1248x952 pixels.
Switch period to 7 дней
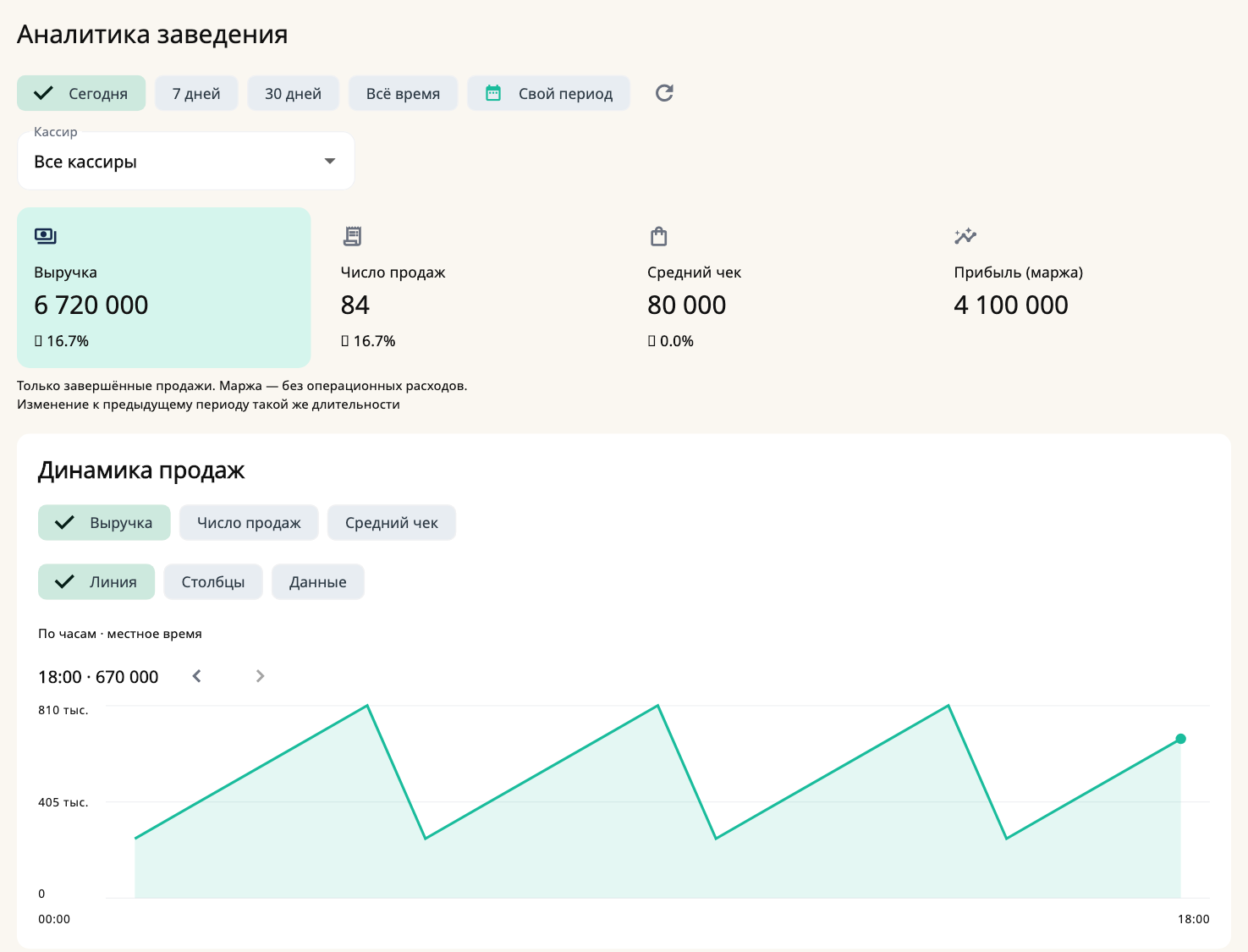click(196, 93)
